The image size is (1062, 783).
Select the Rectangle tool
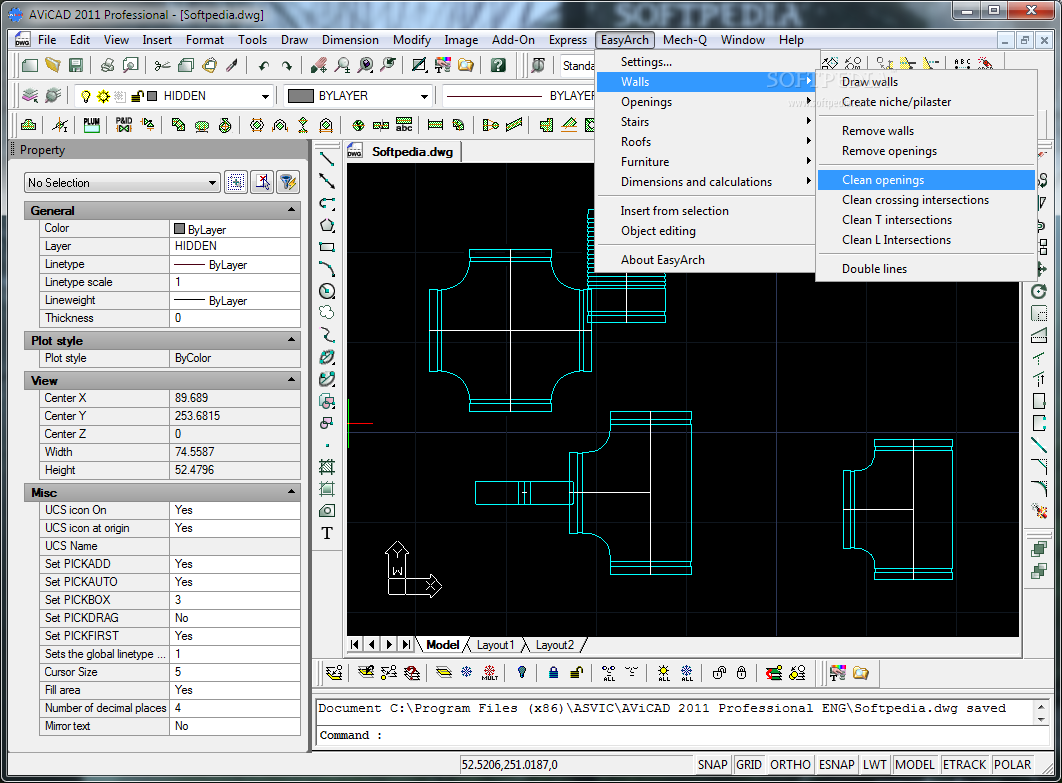tap(327, 247)
